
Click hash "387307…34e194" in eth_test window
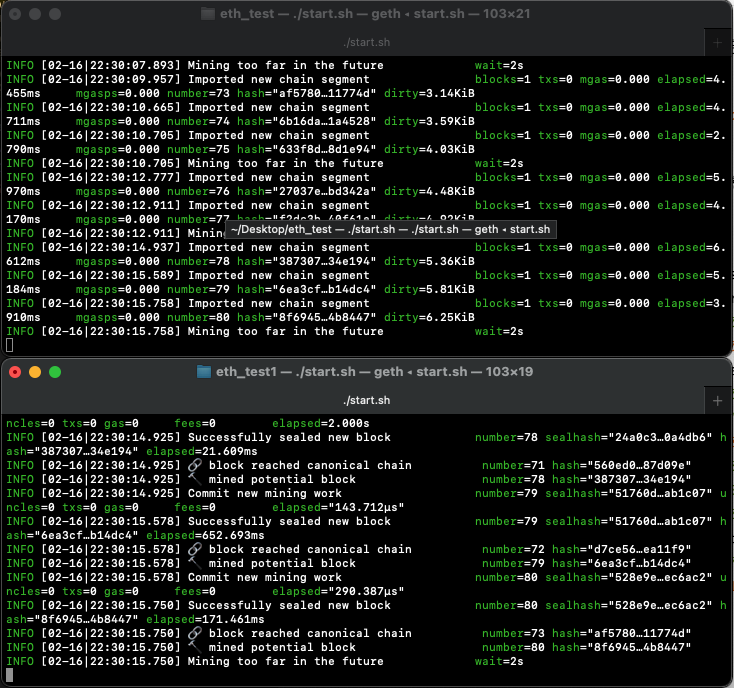click(307, 261)
